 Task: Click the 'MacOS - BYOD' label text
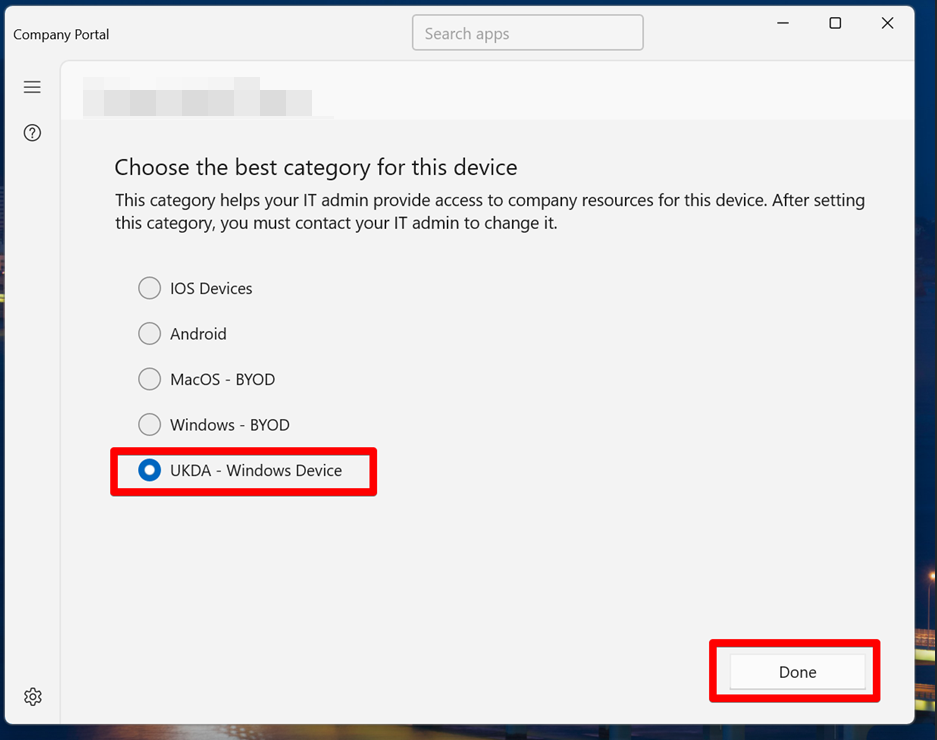[222, 380]
